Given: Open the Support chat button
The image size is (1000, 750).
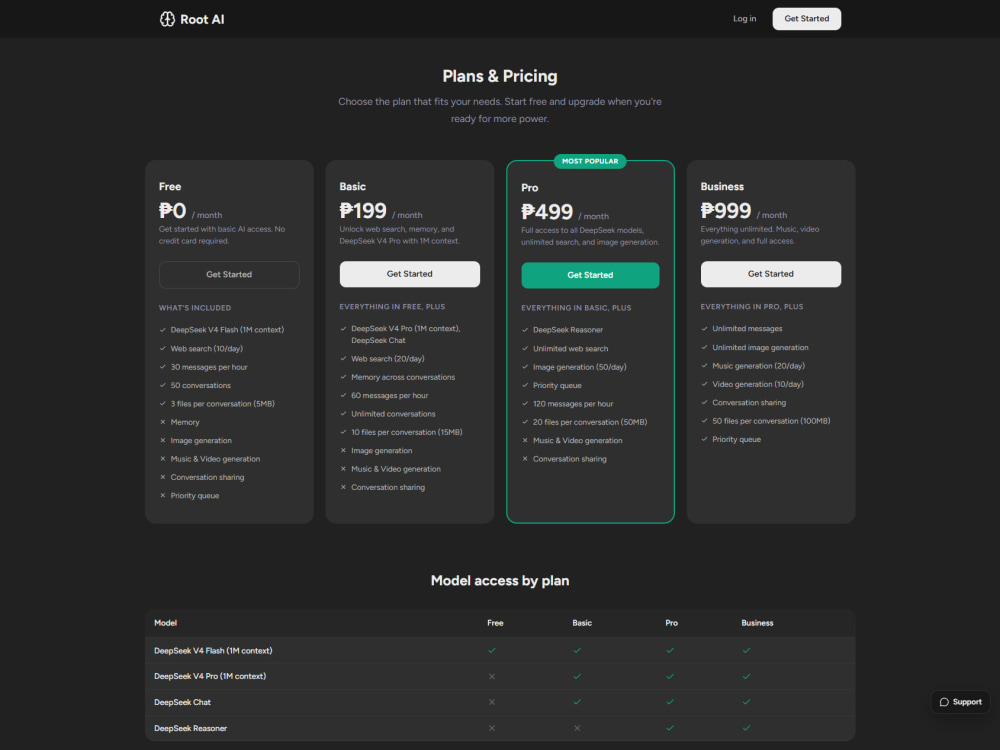Looking at the screenshot, I should (x=960, y=702).
